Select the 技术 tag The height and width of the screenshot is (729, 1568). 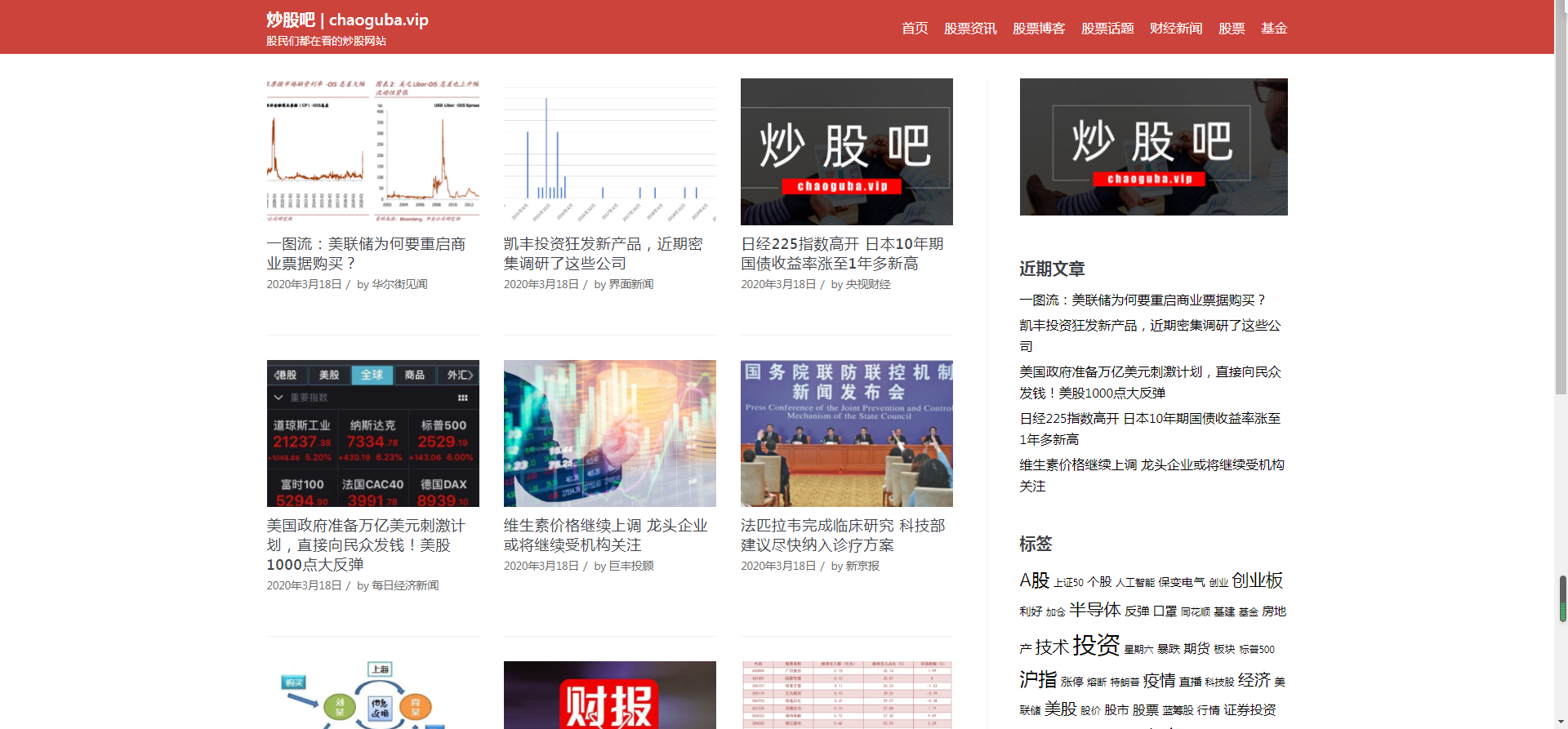1052,647
